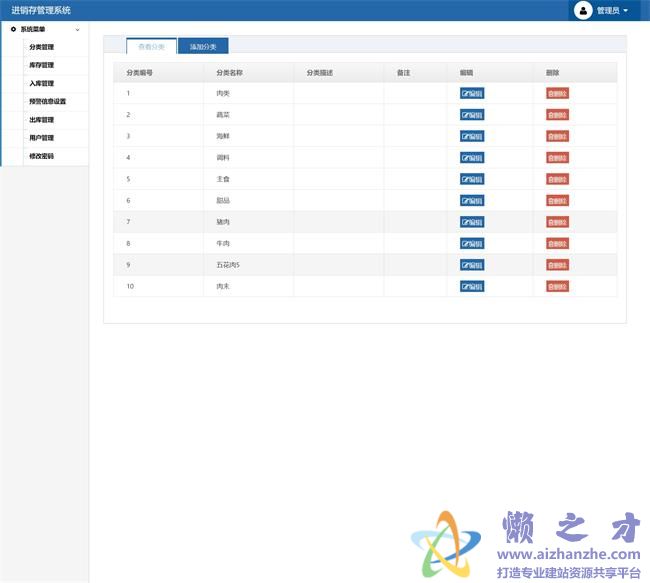650x583 pixels.
Task: Click the admin user avatar icon
Action: coord(582,10)
